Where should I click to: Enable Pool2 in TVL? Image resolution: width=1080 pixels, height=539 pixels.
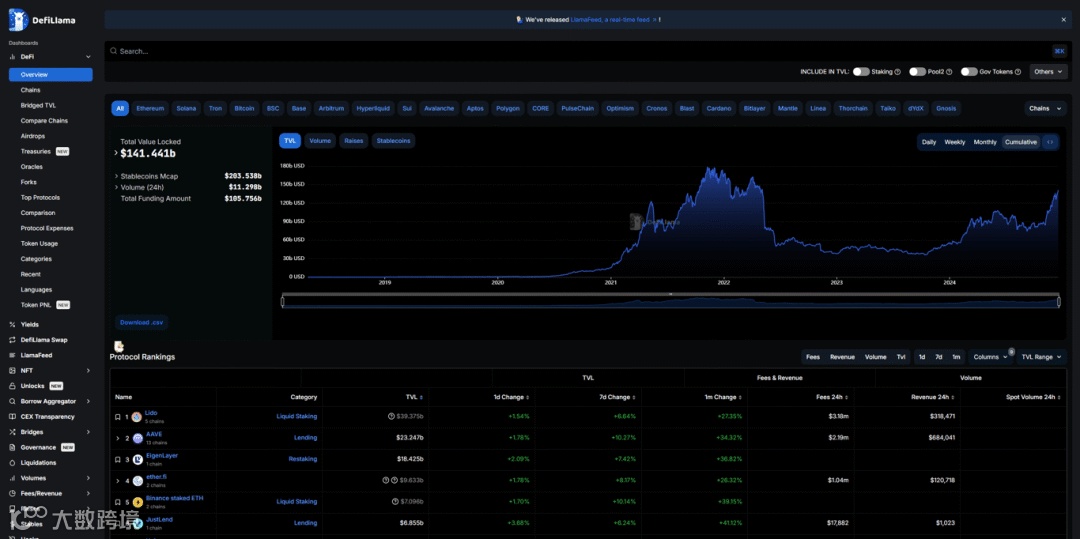917,72
